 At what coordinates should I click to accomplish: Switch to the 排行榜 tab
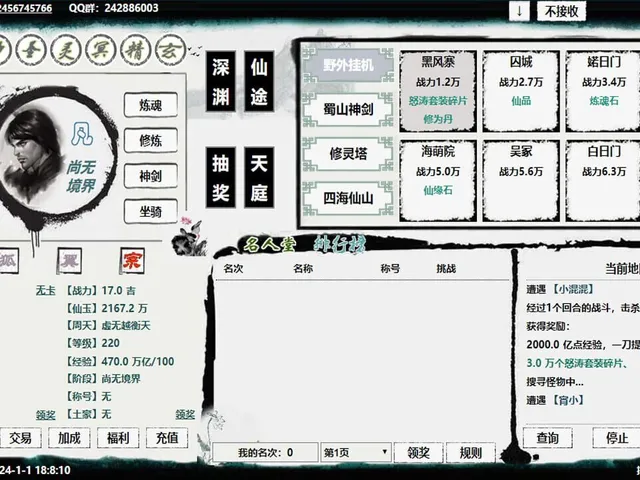click(x=340, y=244)
